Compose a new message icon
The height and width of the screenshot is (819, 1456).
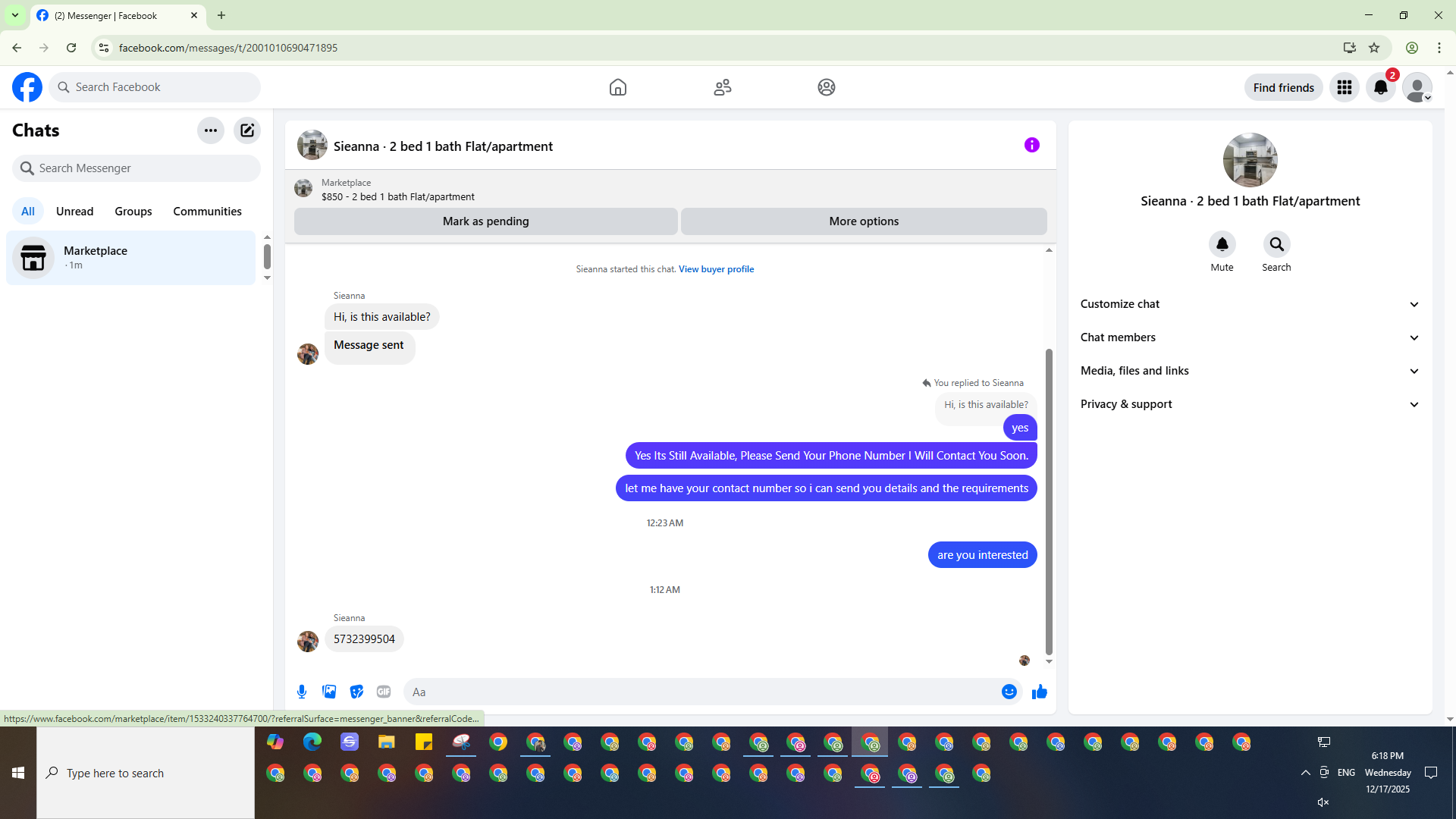[x=247, y=130]
